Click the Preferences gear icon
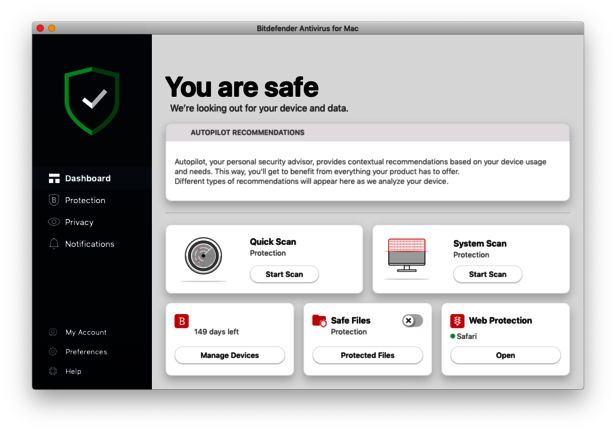The width and height of the screenshot is (616, 432). pyautogui.click(x=53, y=351)
